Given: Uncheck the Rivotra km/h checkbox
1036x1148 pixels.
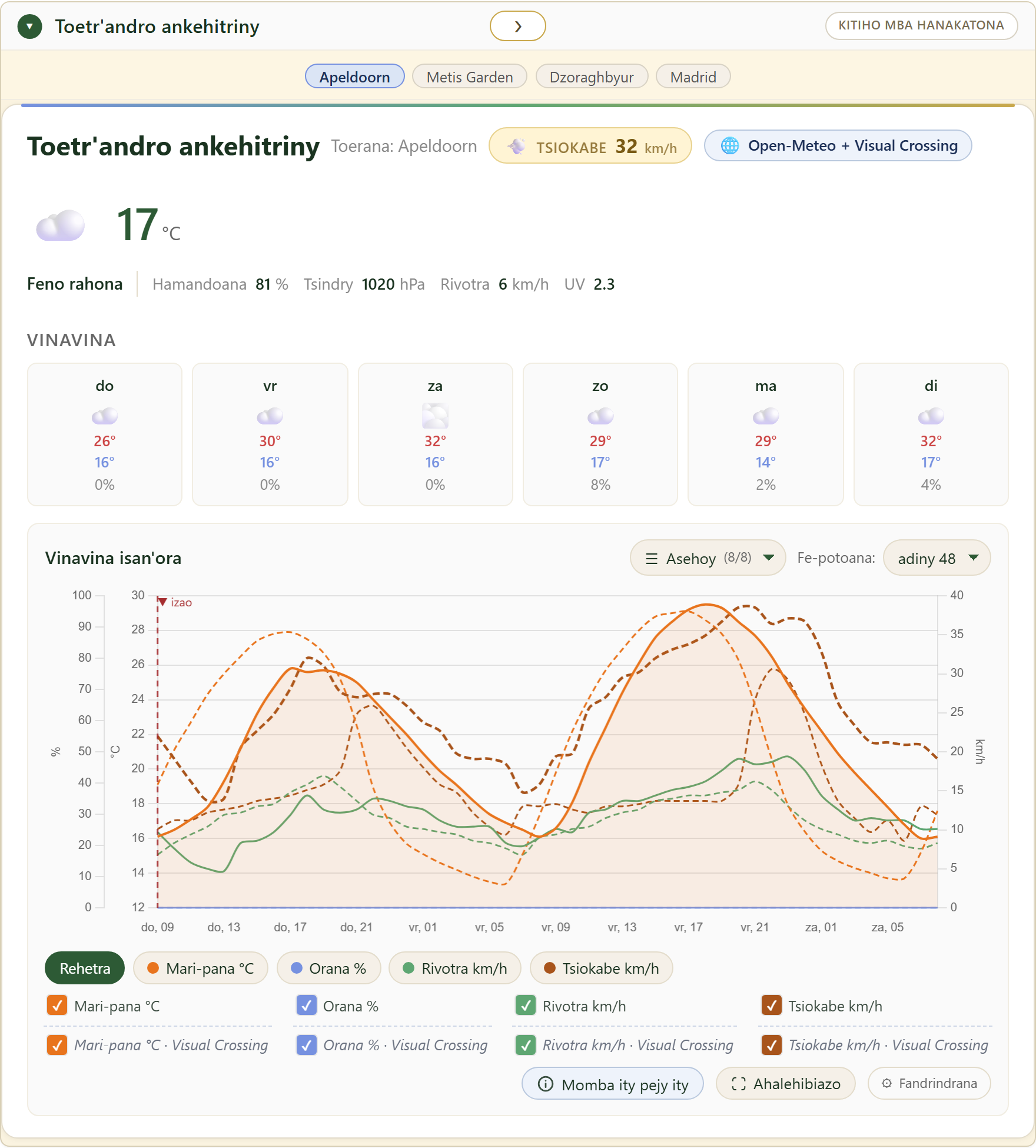Looking at the screenshot, I should (x=525, y=1006).
